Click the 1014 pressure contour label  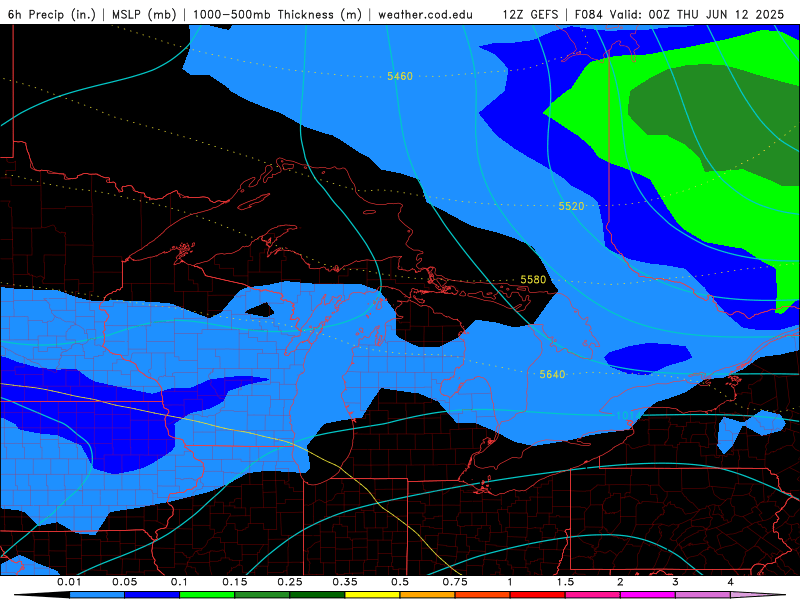click(x=628, y=415)
